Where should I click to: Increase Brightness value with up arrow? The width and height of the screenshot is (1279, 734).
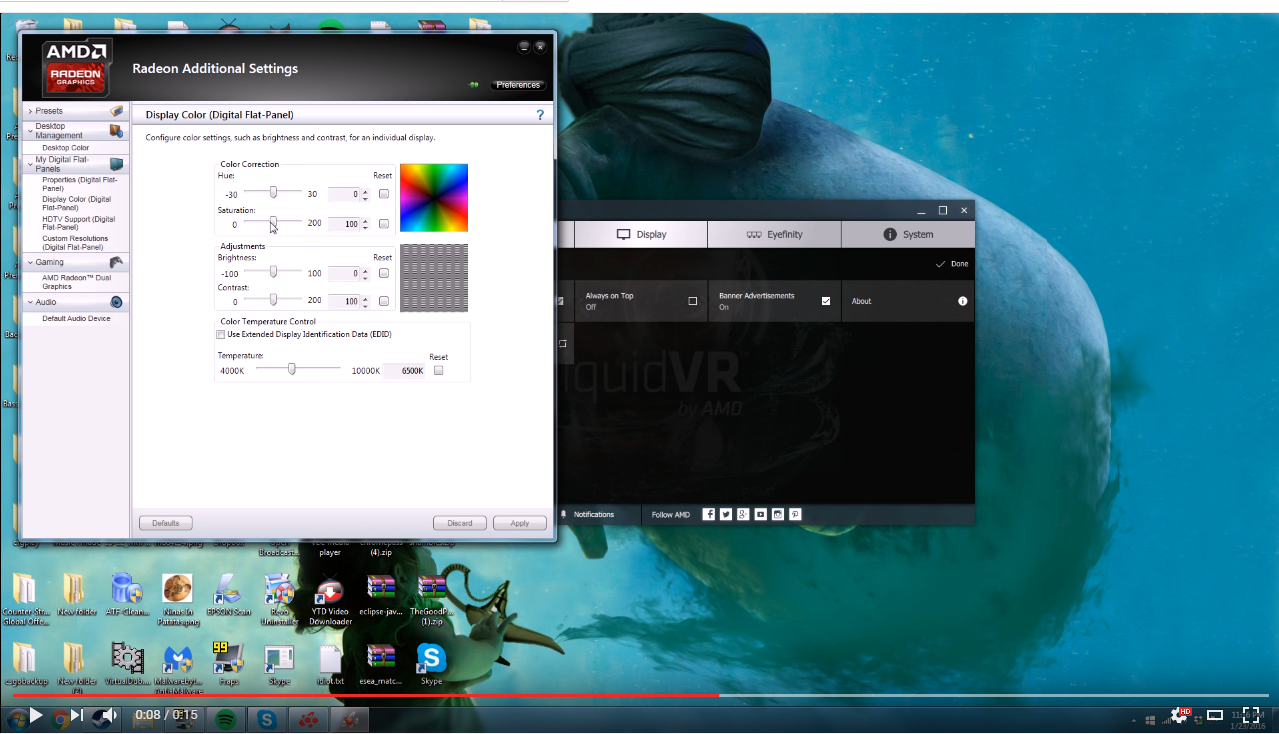[x=365, y=270]
